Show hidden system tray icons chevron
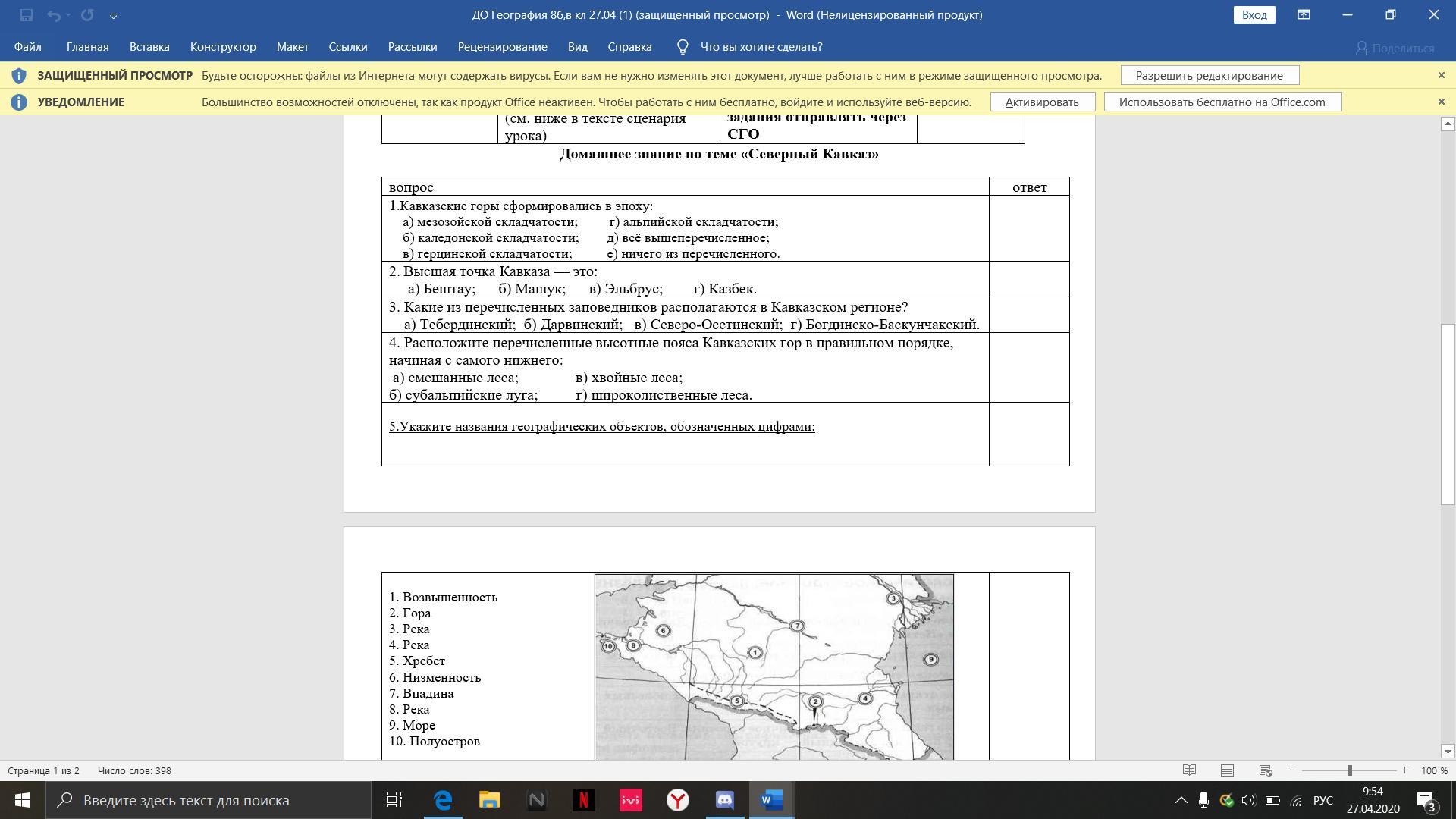This screenshot has height=819, width=1456. (1181, 800)
